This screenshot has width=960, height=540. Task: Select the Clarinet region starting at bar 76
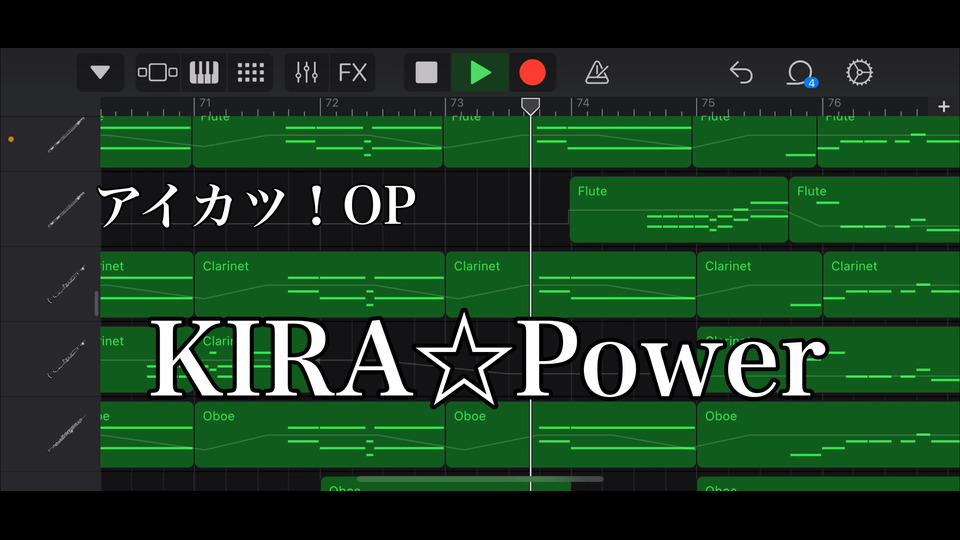coord(891,284)
